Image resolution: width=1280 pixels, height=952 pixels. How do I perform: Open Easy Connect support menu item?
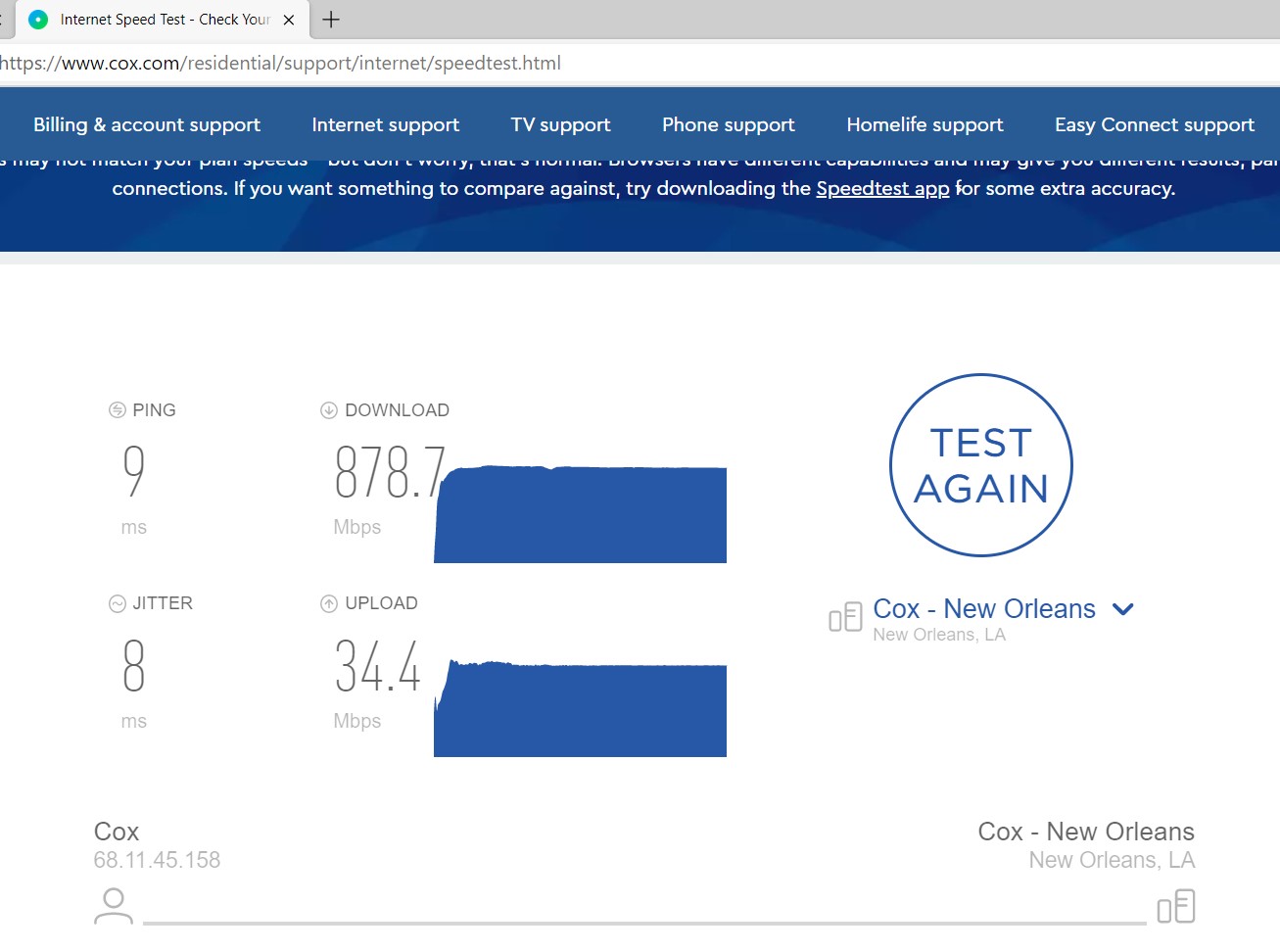coord(1154,124)
